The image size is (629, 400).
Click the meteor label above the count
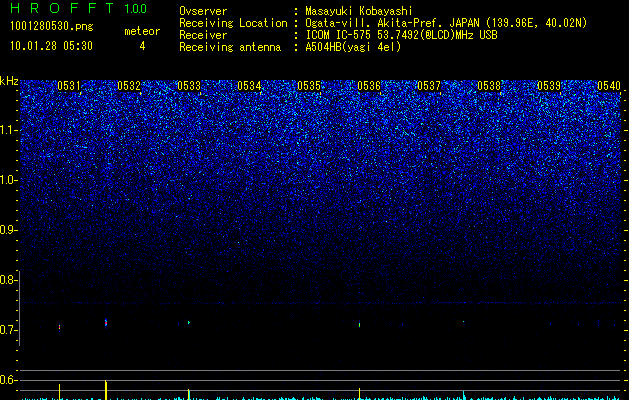(142, 31)
